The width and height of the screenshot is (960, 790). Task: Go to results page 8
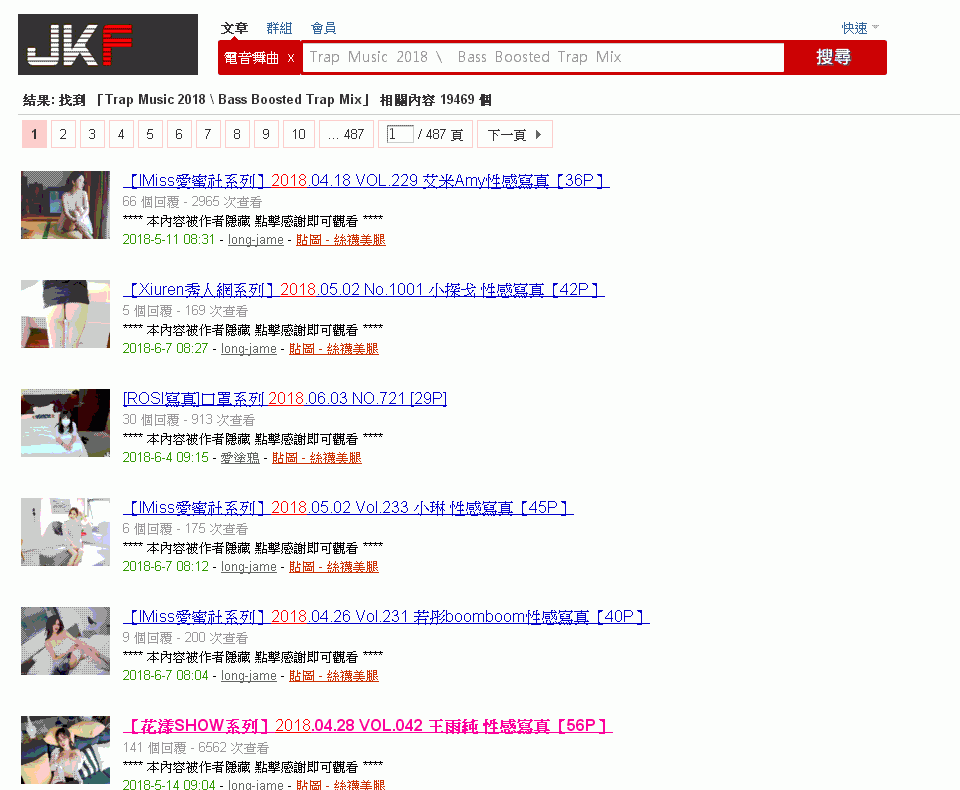pyautogui.click(x=237, y=134)
